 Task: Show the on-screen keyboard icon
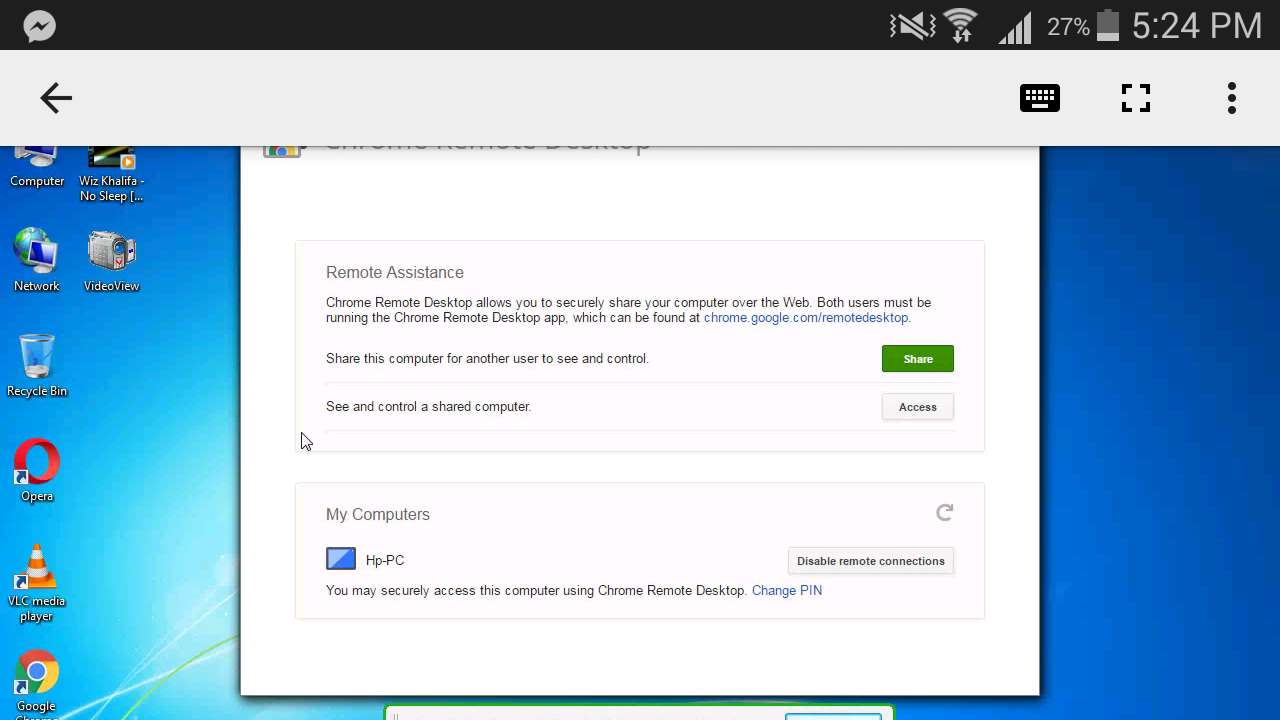(x=1040, y=98)
